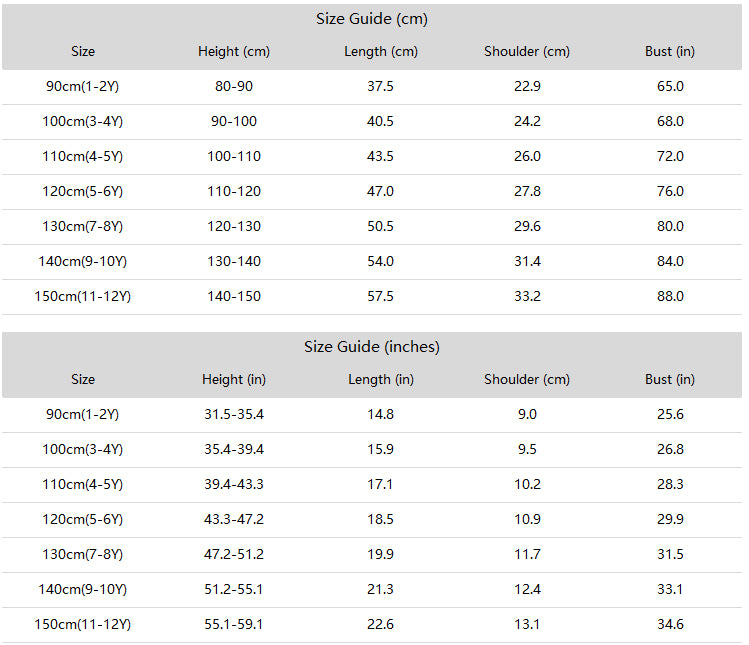The width and height of the screenshot is (749, 645).
Task: Click bust value 31.5
Action: pos(670,554)
